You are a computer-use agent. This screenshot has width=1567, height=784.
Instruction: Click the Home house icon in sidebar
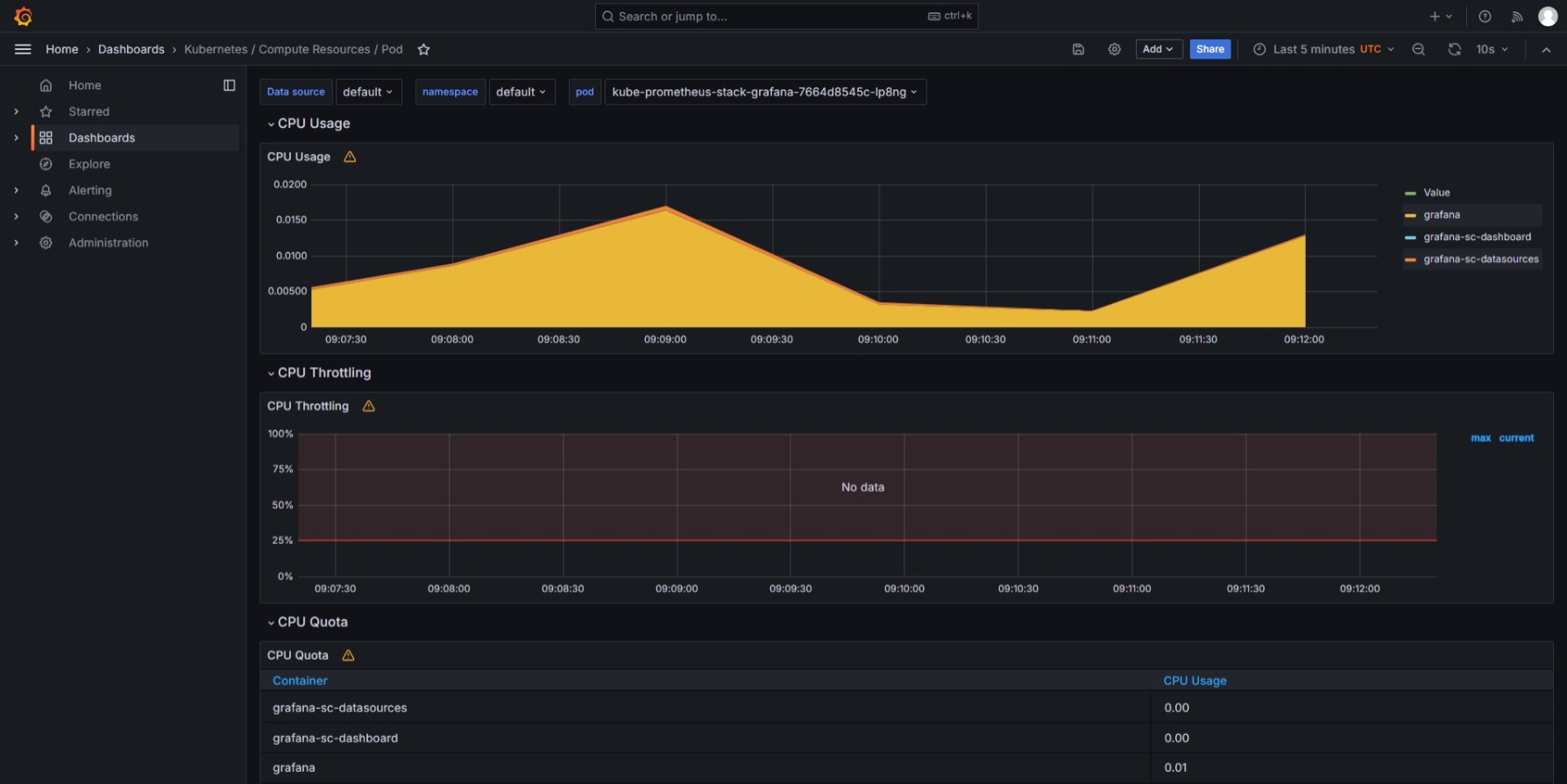pyautogui.click(x=46, y=85)
